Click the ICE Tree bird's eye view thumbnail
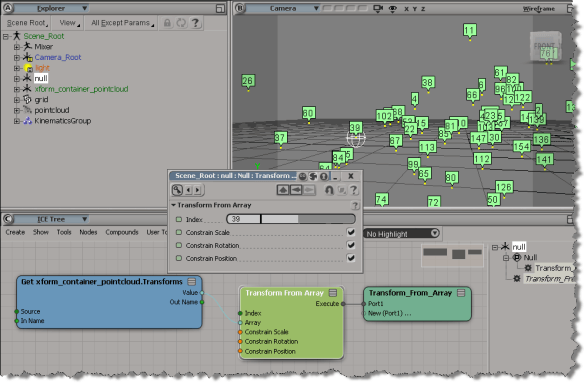Image resolution: width=584 pixels, height=383 pixels. pyautogui.click(x=452, y=255)
